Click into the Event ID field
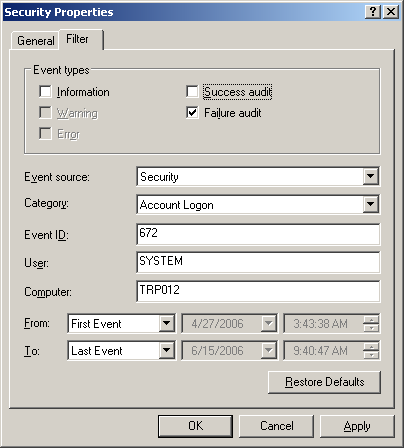The width and height of the screenshot is (404, 448). click(x=258, y=234)
